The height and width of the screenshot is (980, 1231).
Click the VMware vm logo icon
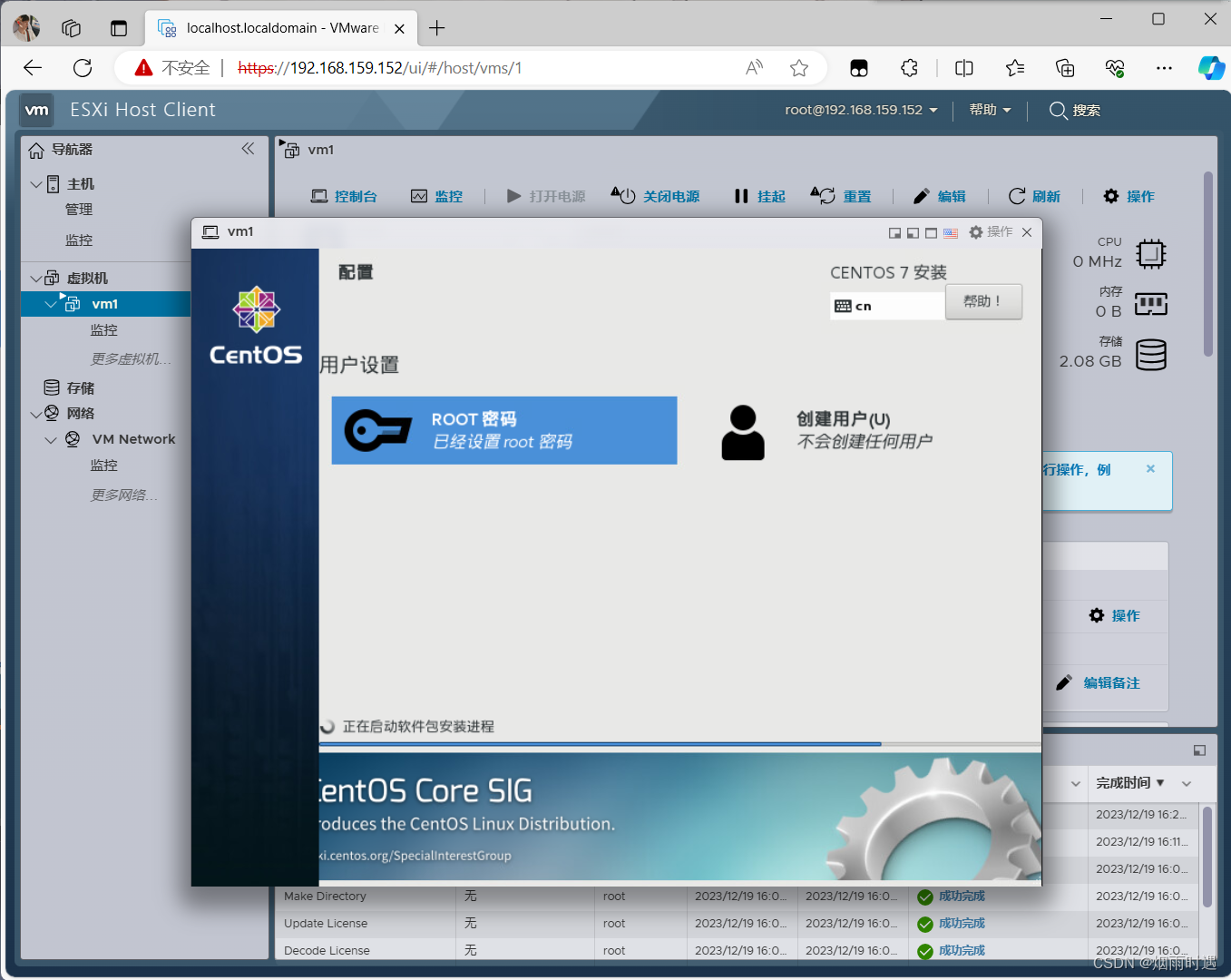pos(36,110)
